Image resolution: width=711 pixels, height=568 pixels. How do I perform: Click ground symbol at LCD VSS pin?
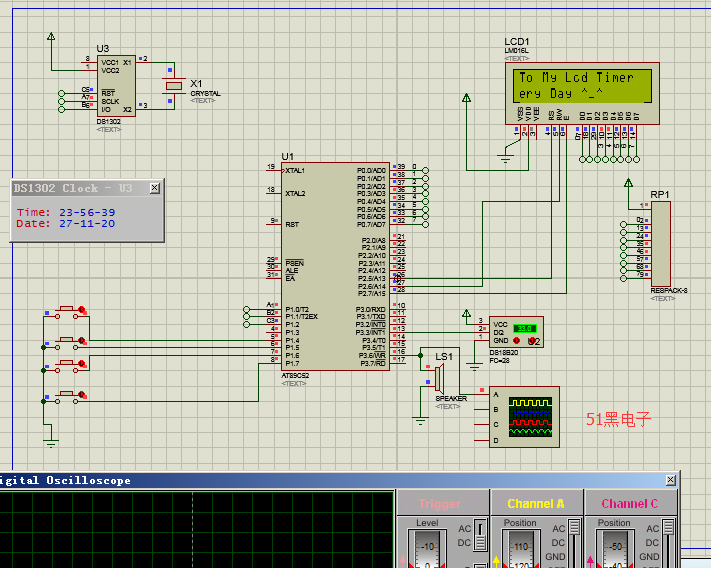coord(505,159)
